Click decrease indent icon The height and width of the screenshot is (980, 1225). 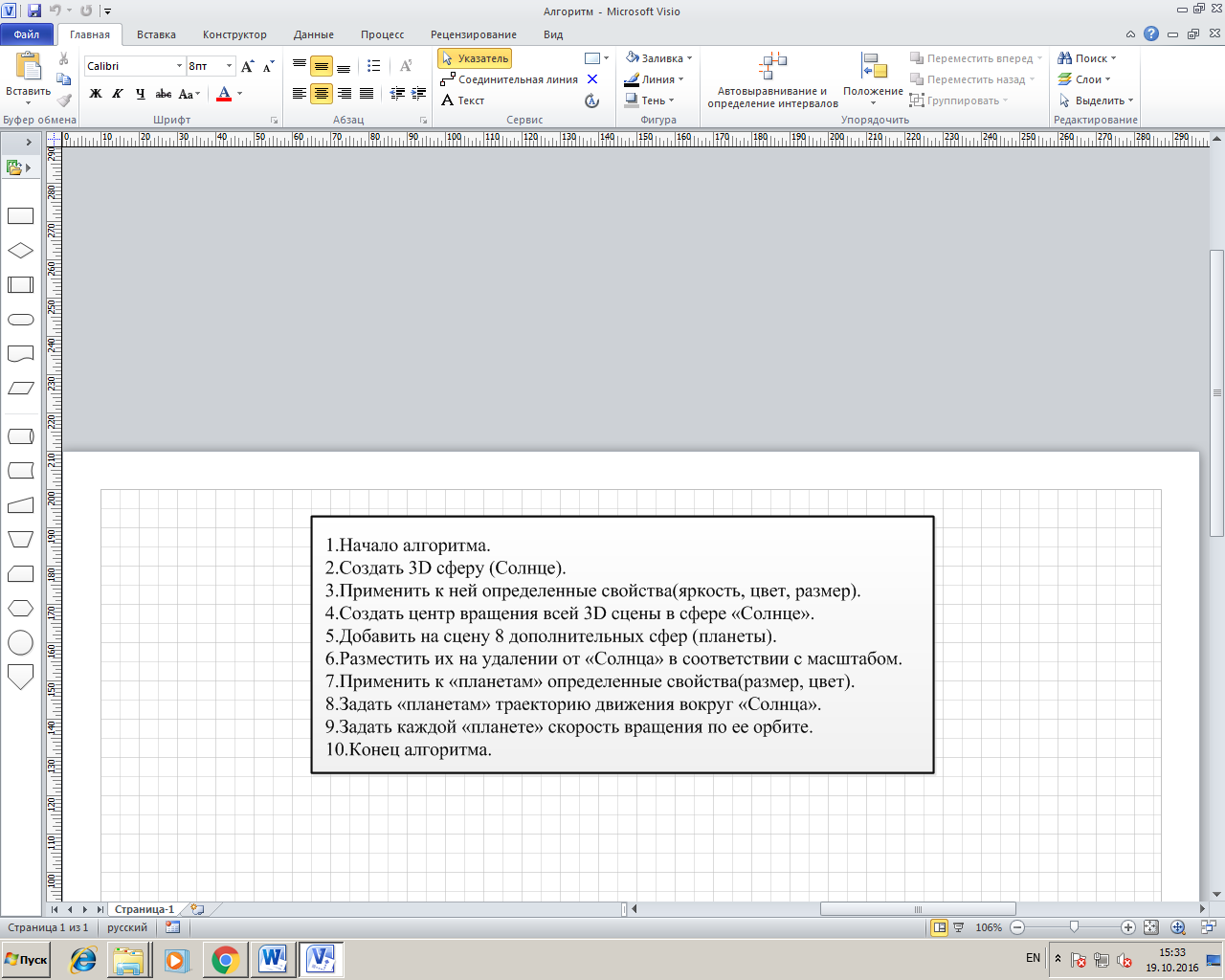[397, 94]
